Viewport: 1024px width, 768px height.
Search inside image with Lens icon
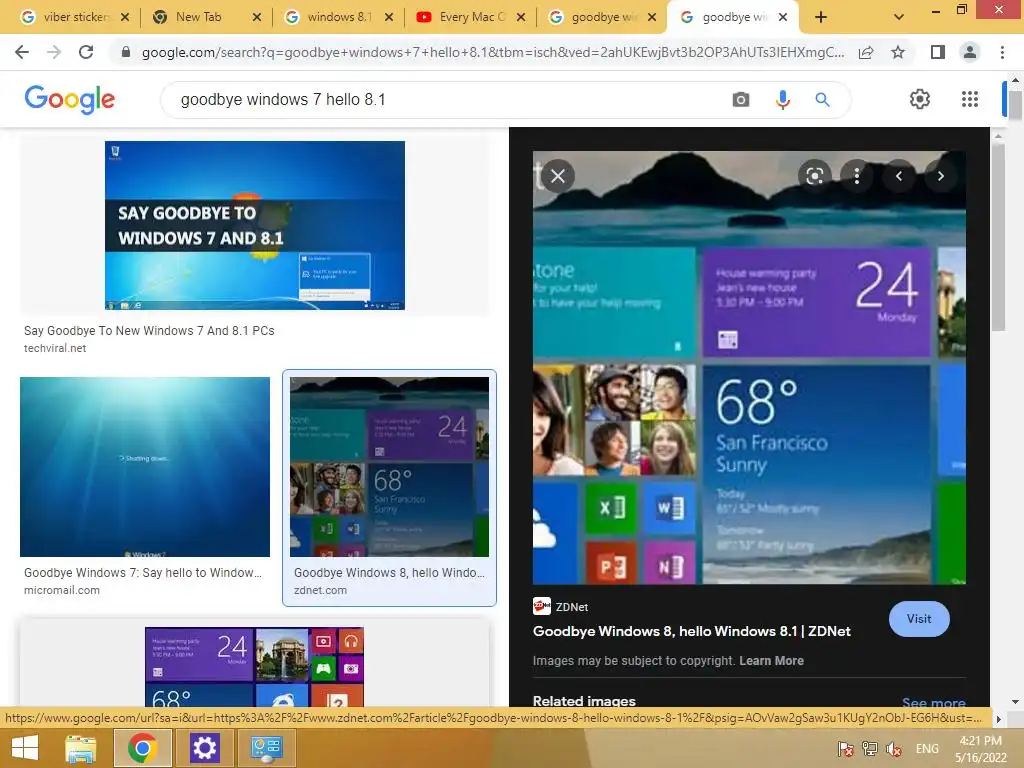814,176
